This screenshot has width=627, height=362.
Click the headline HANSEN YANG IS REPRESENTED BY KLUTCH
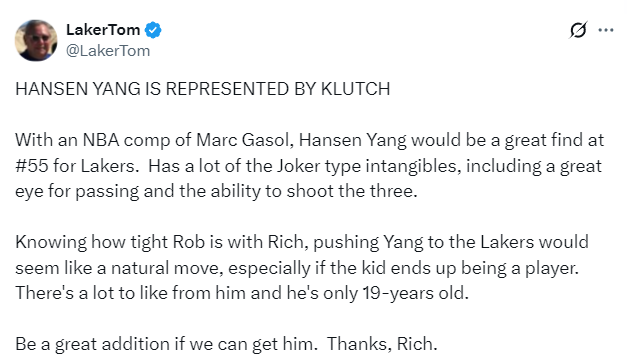[x=202, y=89]
